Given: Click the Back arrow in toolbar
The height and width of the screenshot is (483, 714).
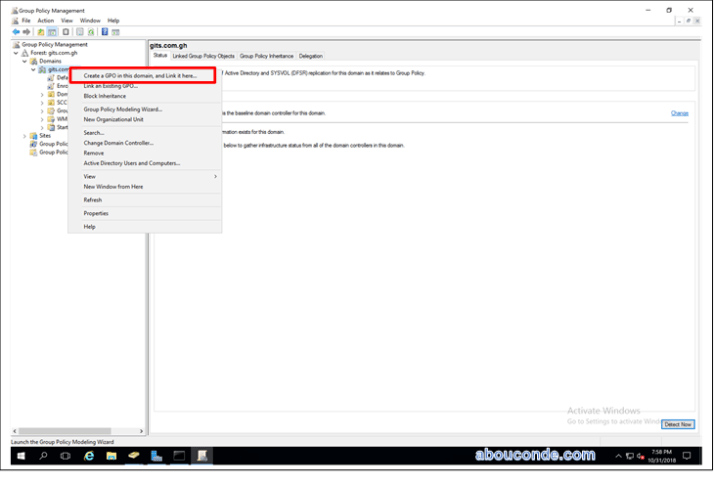Looking at the screenshot, I should pos(15,31).
